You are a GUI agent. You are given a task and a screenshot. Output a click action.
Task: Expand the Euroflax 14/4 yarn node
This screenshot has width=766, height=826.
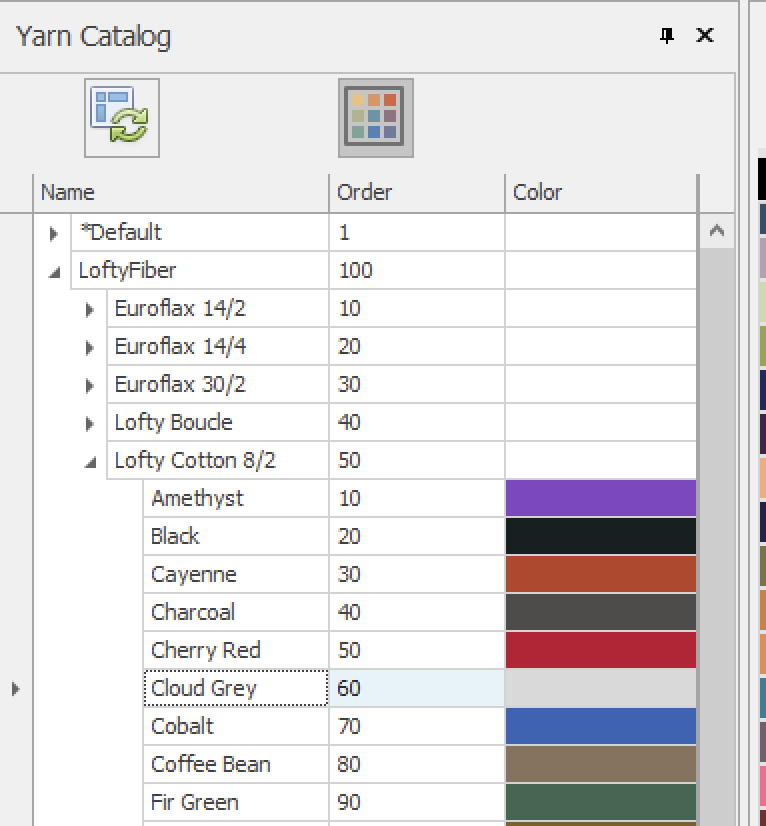click(x=90, y=347)
